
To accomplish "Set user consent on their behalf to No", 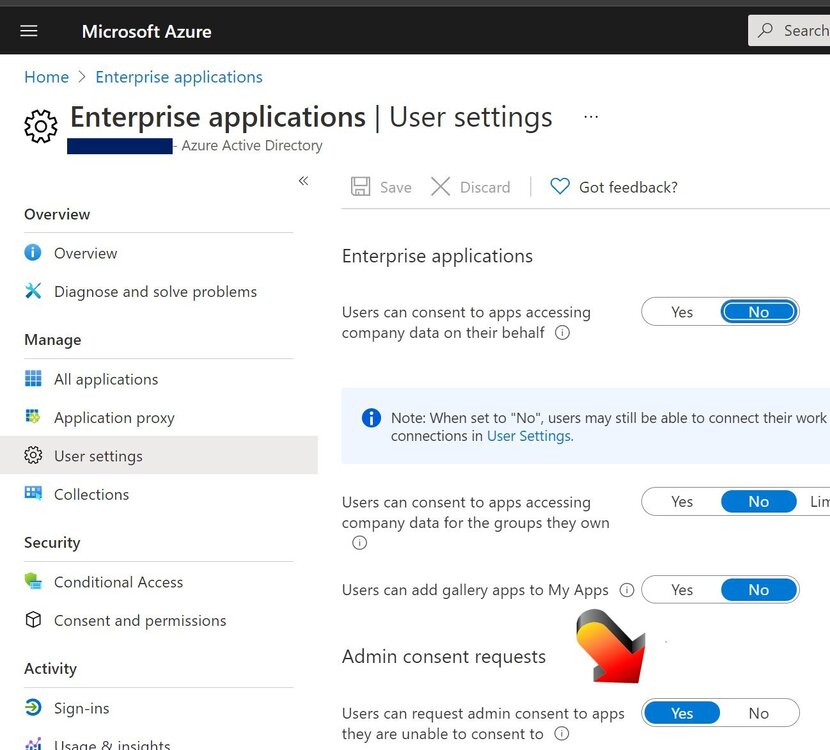I will tap(759, 312).
